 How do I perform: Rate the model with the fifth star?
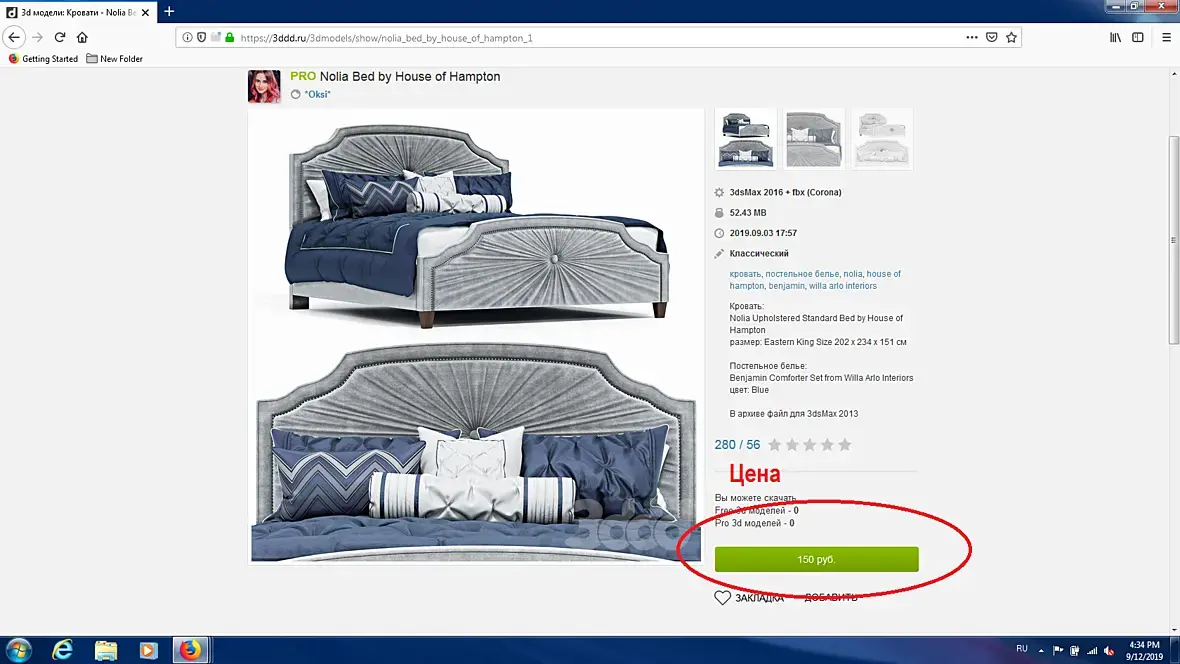(845, 445)
